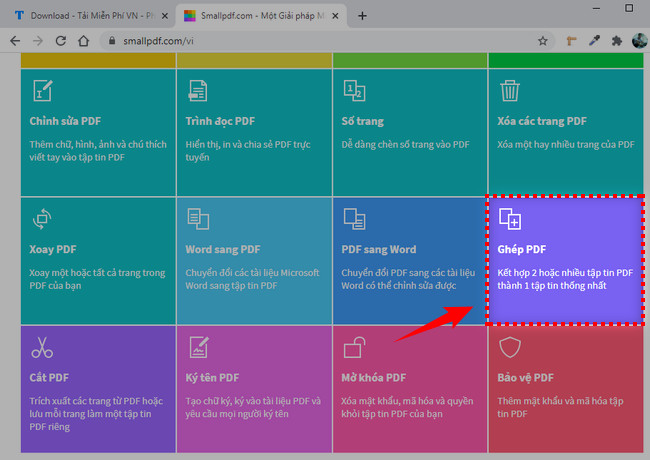Maximize the browser window
The width and height of the screenshot is (650, 460).
point(629,8)
